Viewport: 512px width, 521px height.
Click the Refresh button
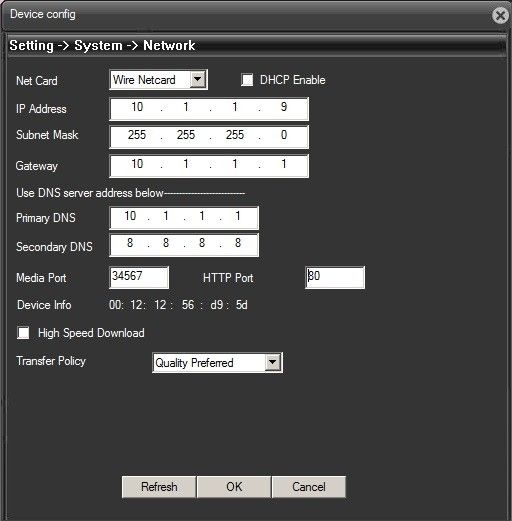pos(159,487)
